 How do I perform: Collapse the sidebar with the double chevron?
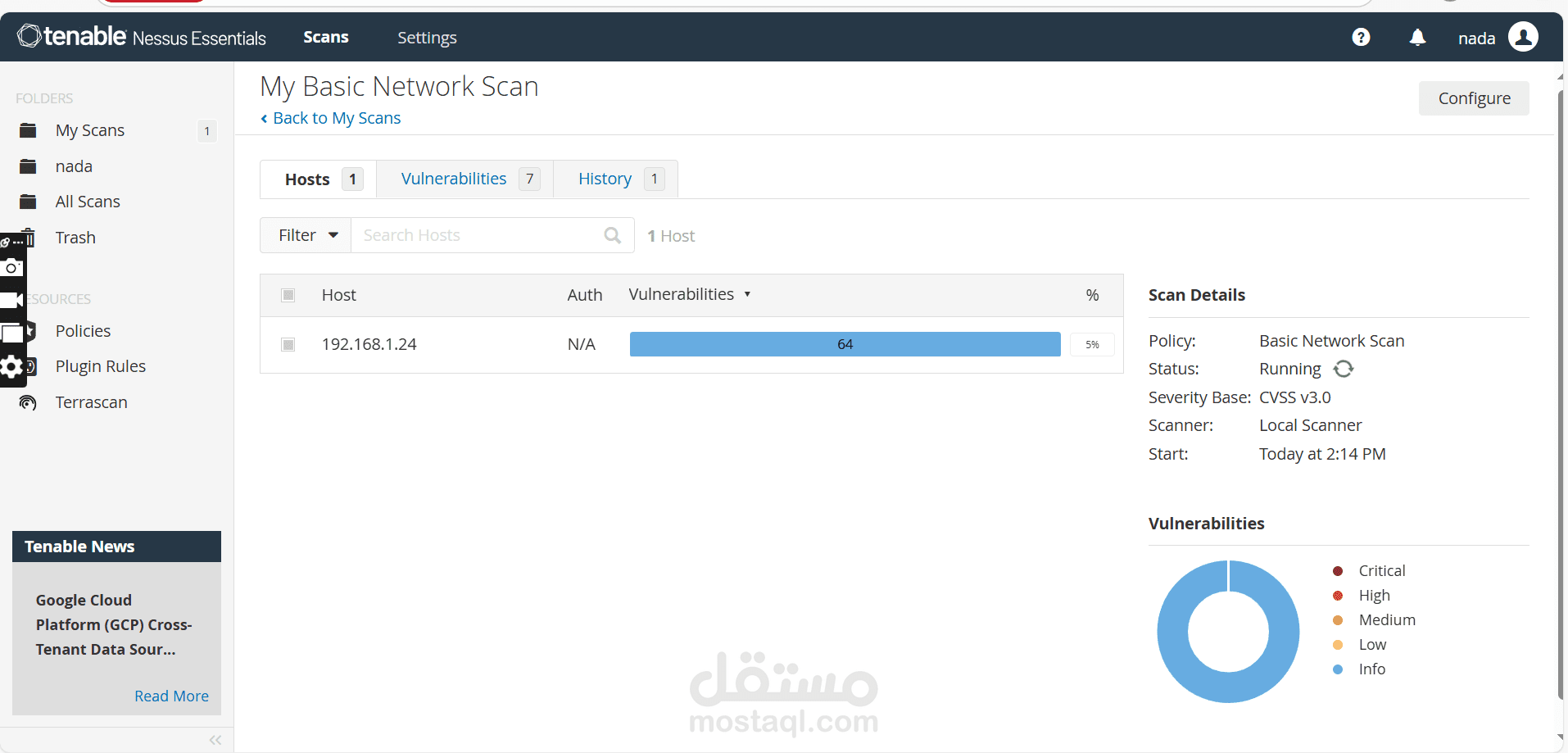(215, 740)
